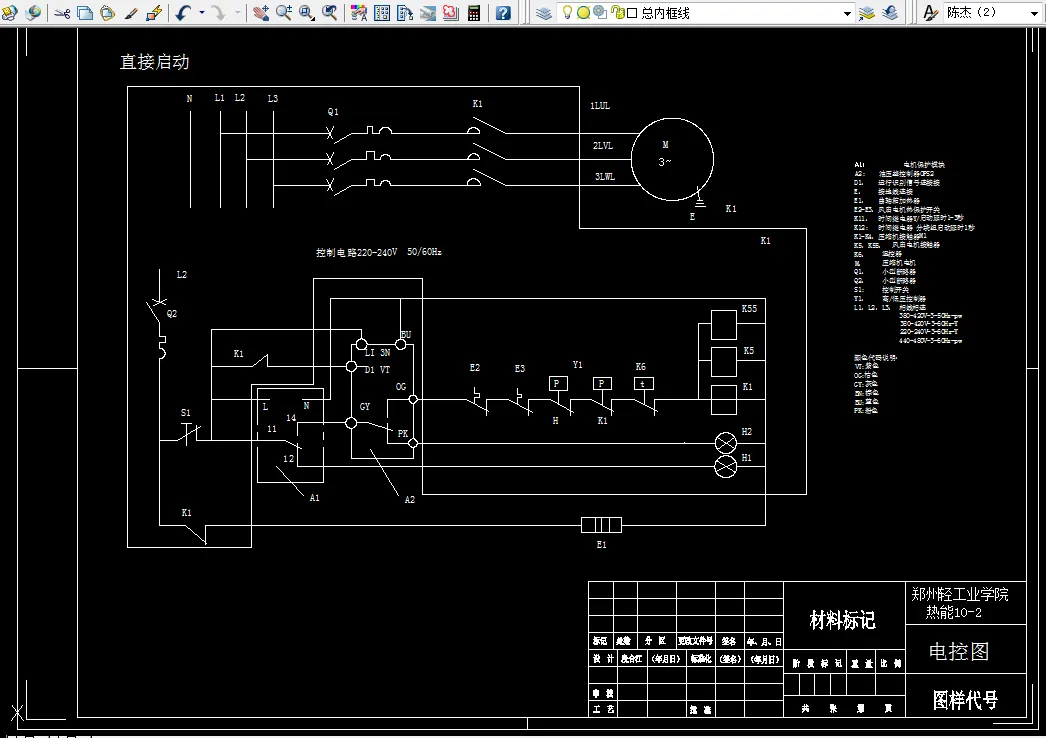Click the Plot Preview toolbar icon
Screen dimensions: 1046x738
[10, 13]
